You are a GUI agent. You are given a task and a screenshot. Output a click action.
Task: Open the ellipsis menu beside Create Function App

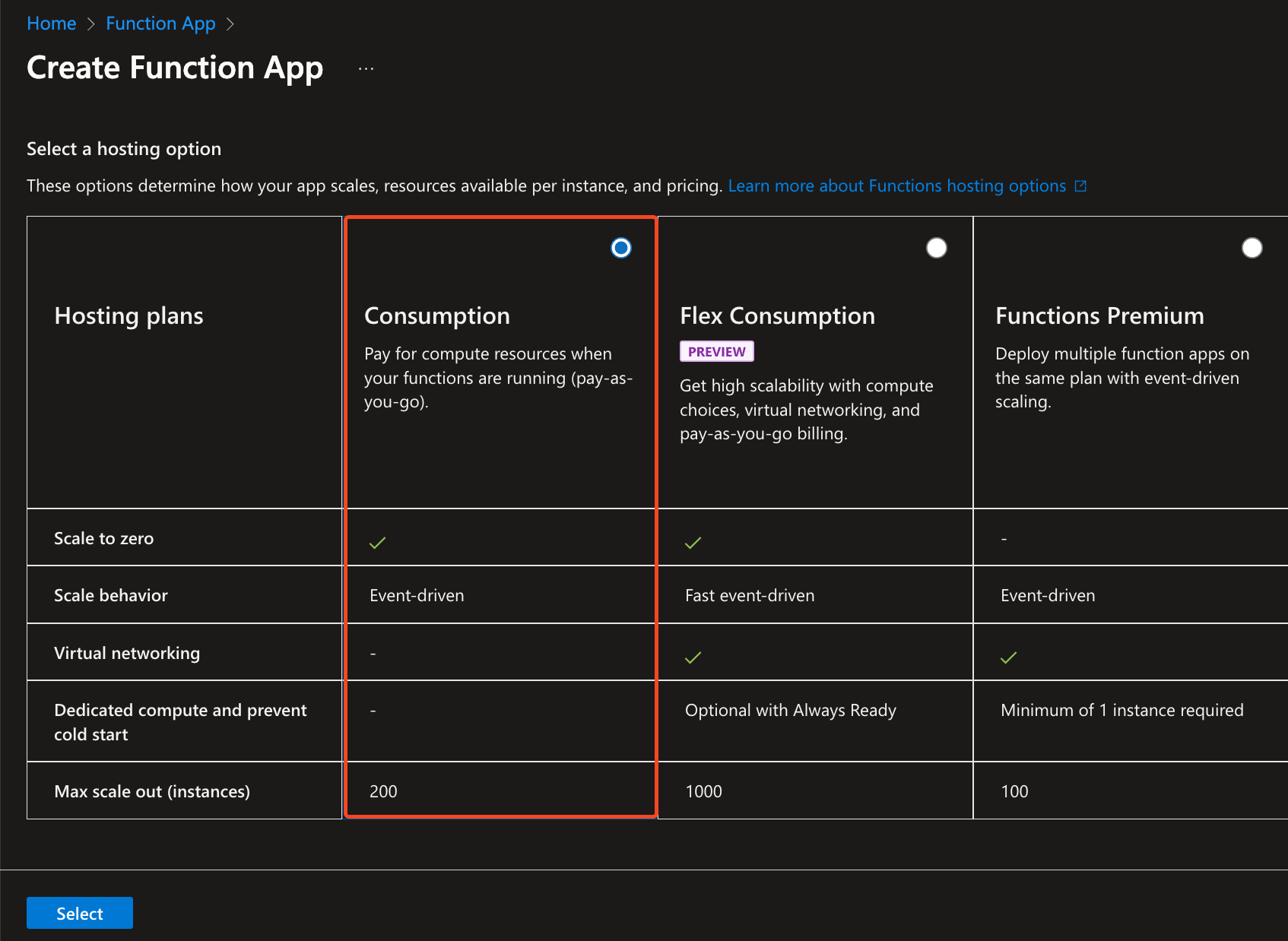366,69
